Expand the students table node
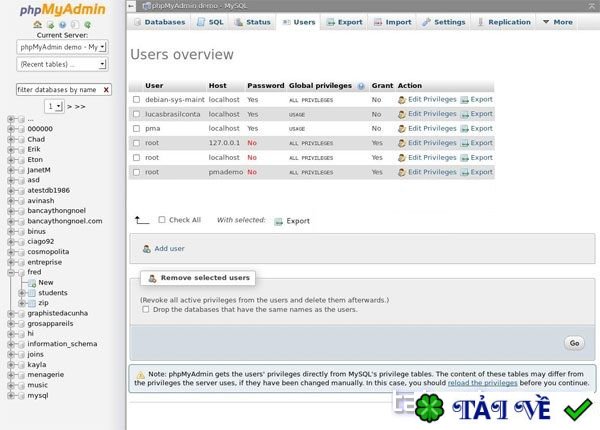This screenshot has height=430, width=600. pyautogui.click(x=22, y=293)
